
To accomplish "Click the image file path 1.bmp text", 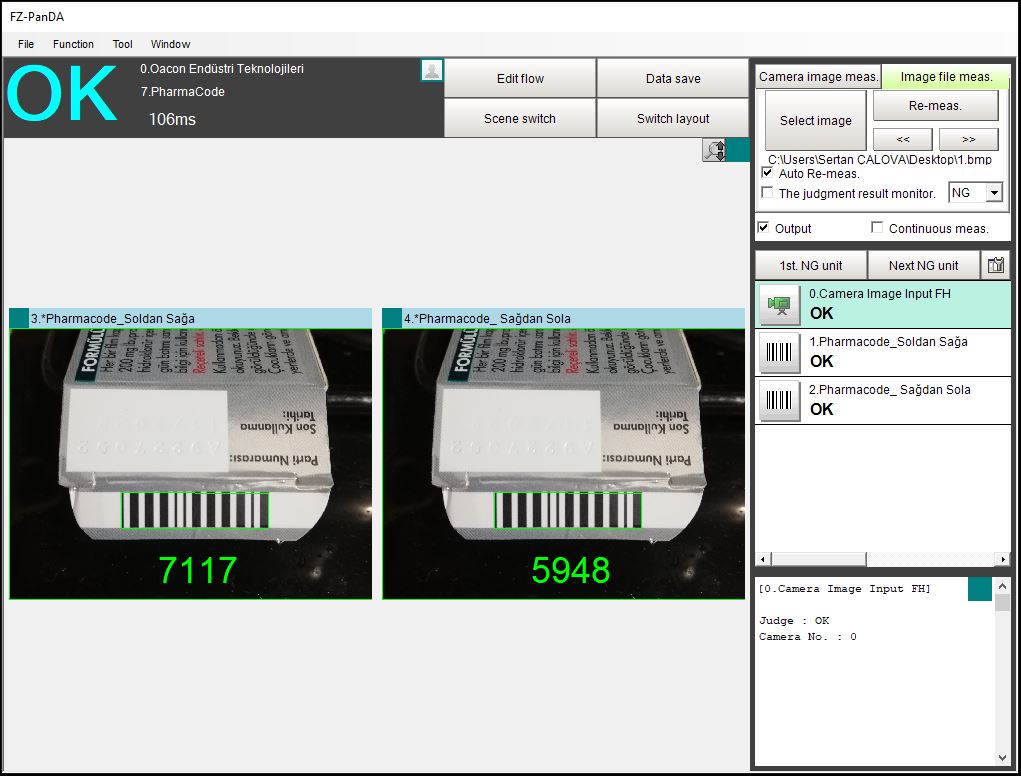I will tap(880, 159).
